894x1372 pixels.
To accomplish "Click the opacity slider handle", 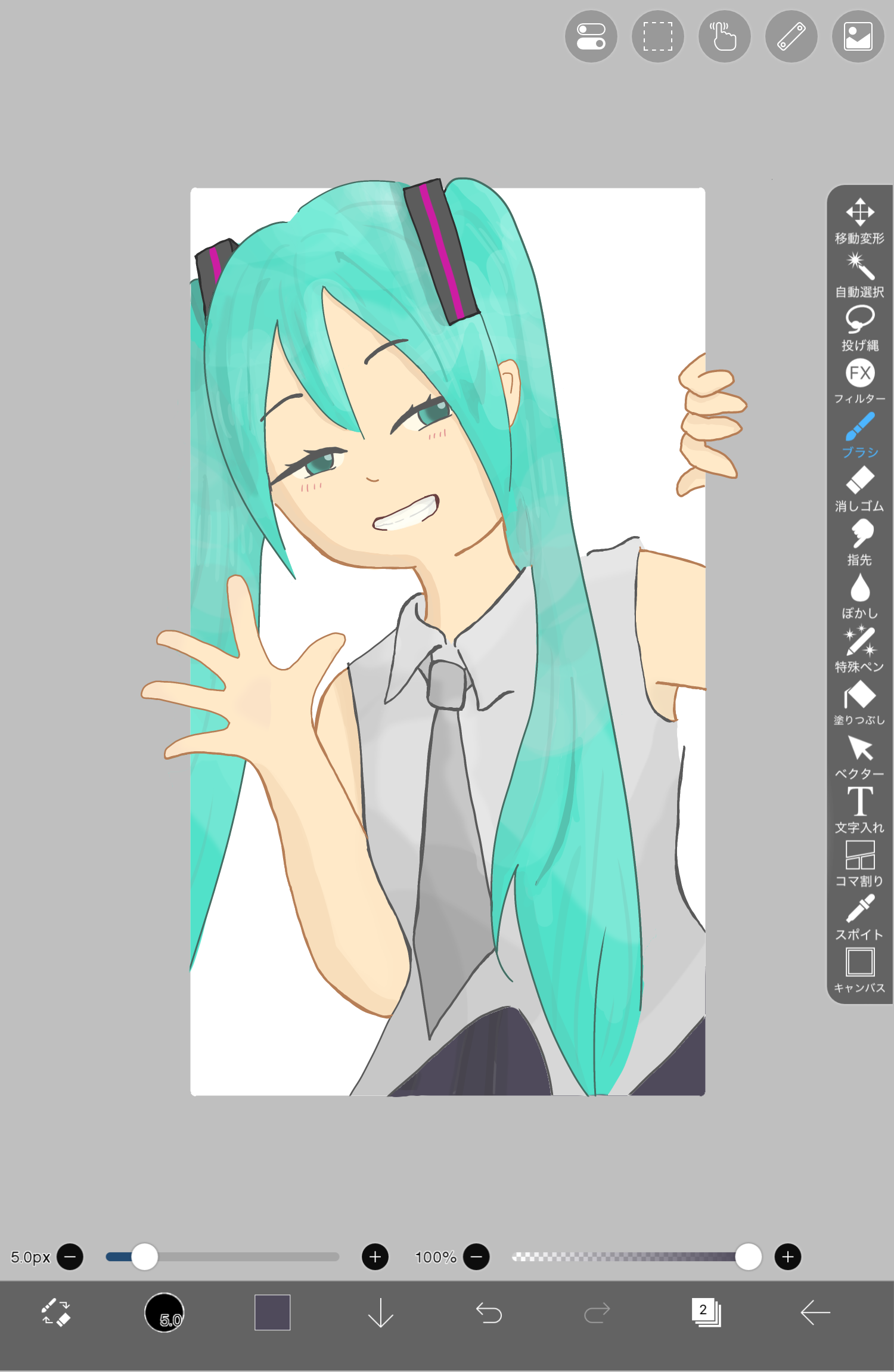I will coord(749,1257).
